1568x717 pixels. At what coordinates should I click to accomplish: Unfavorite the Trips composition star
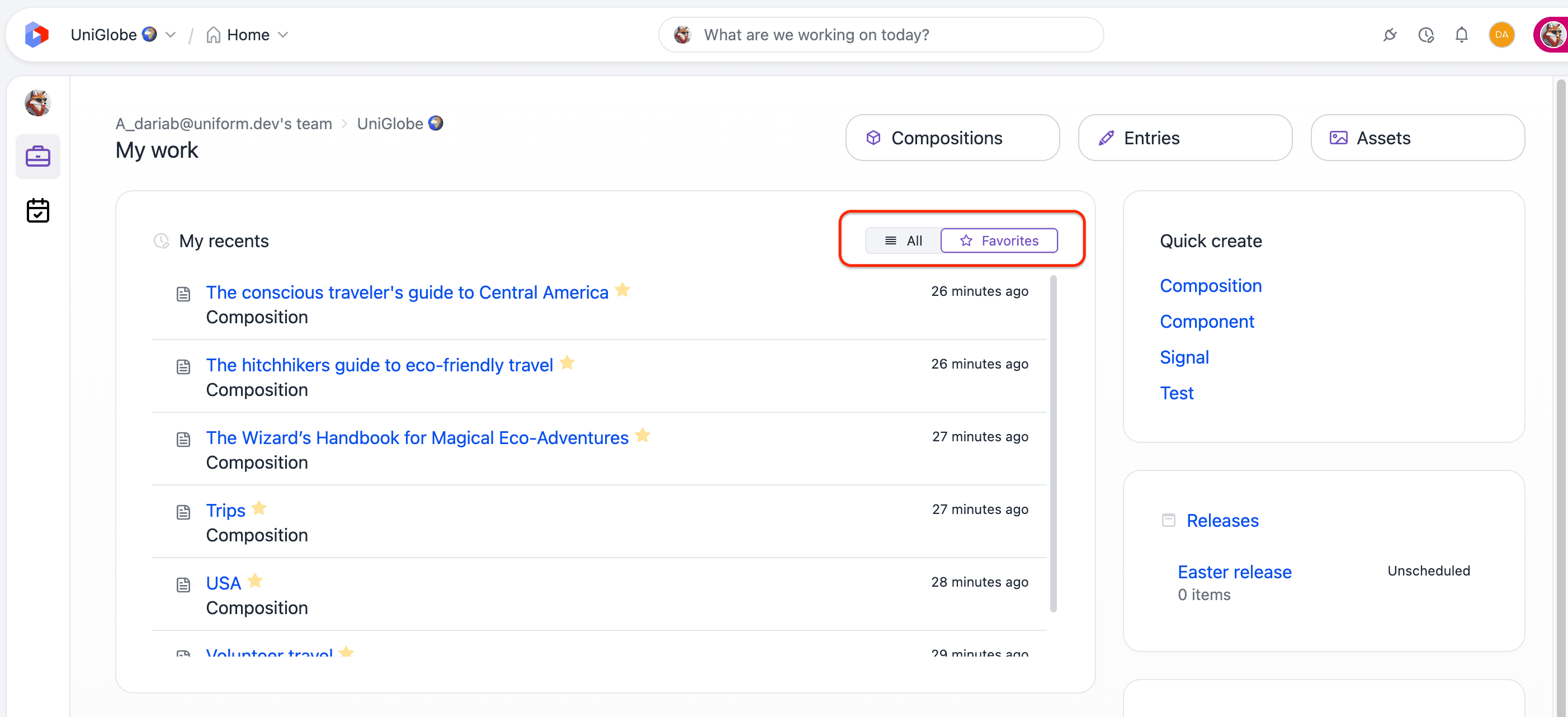(259, 508)
